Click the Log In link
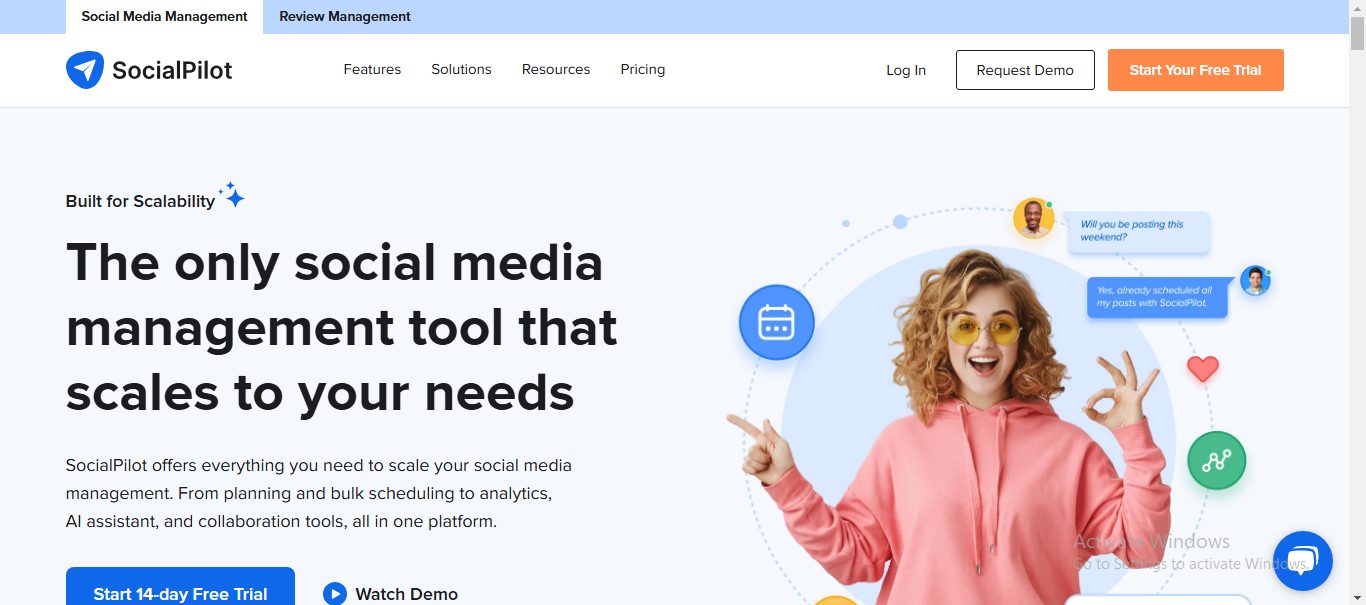 coord(906,70)
